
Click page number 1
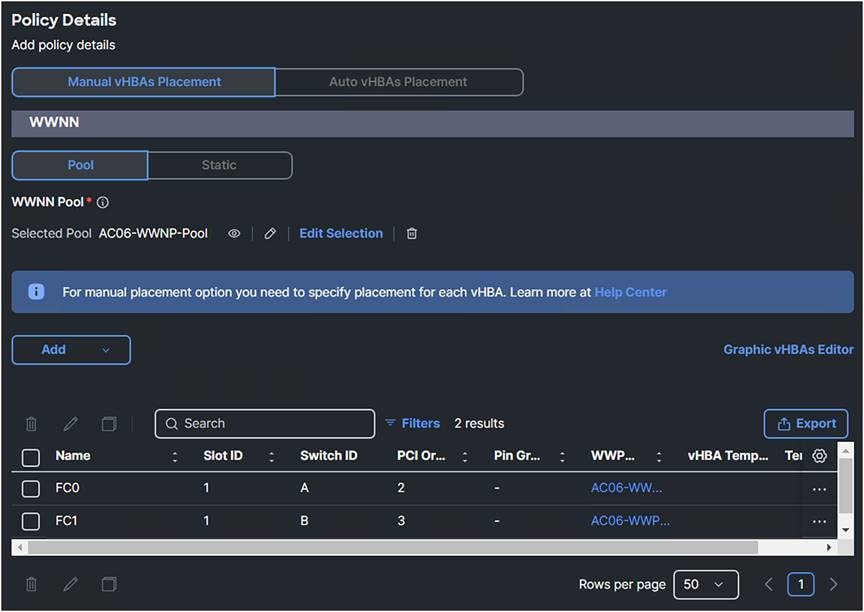point(801,584)
